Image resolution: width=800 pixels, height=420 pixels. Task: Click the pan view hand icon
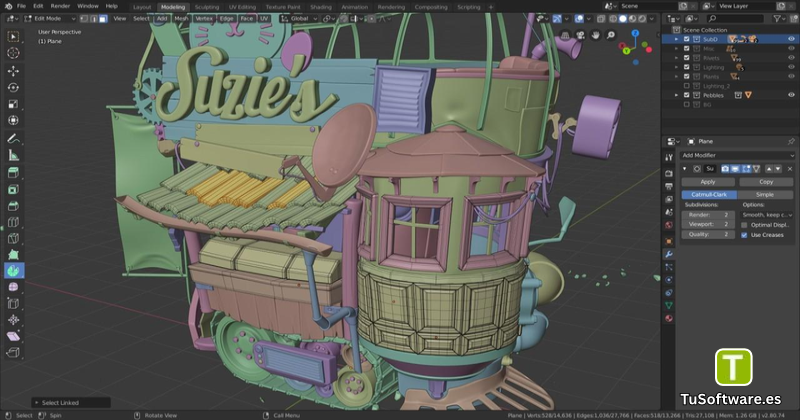tap(595, 35)
